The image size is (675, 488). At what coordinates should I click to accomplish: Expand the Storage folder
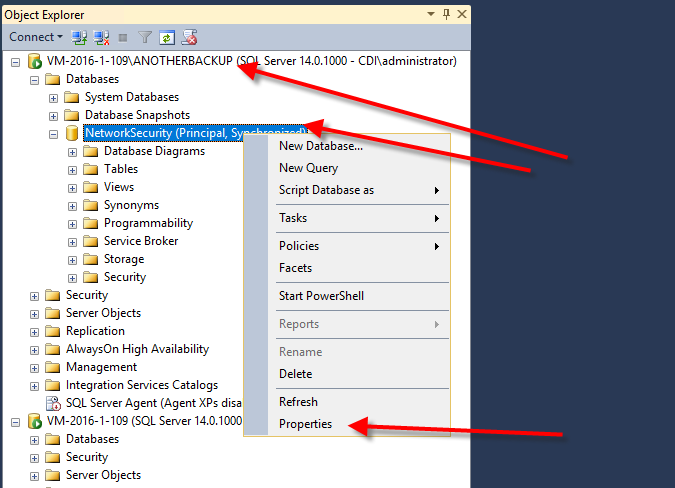[x=72, y=260]
